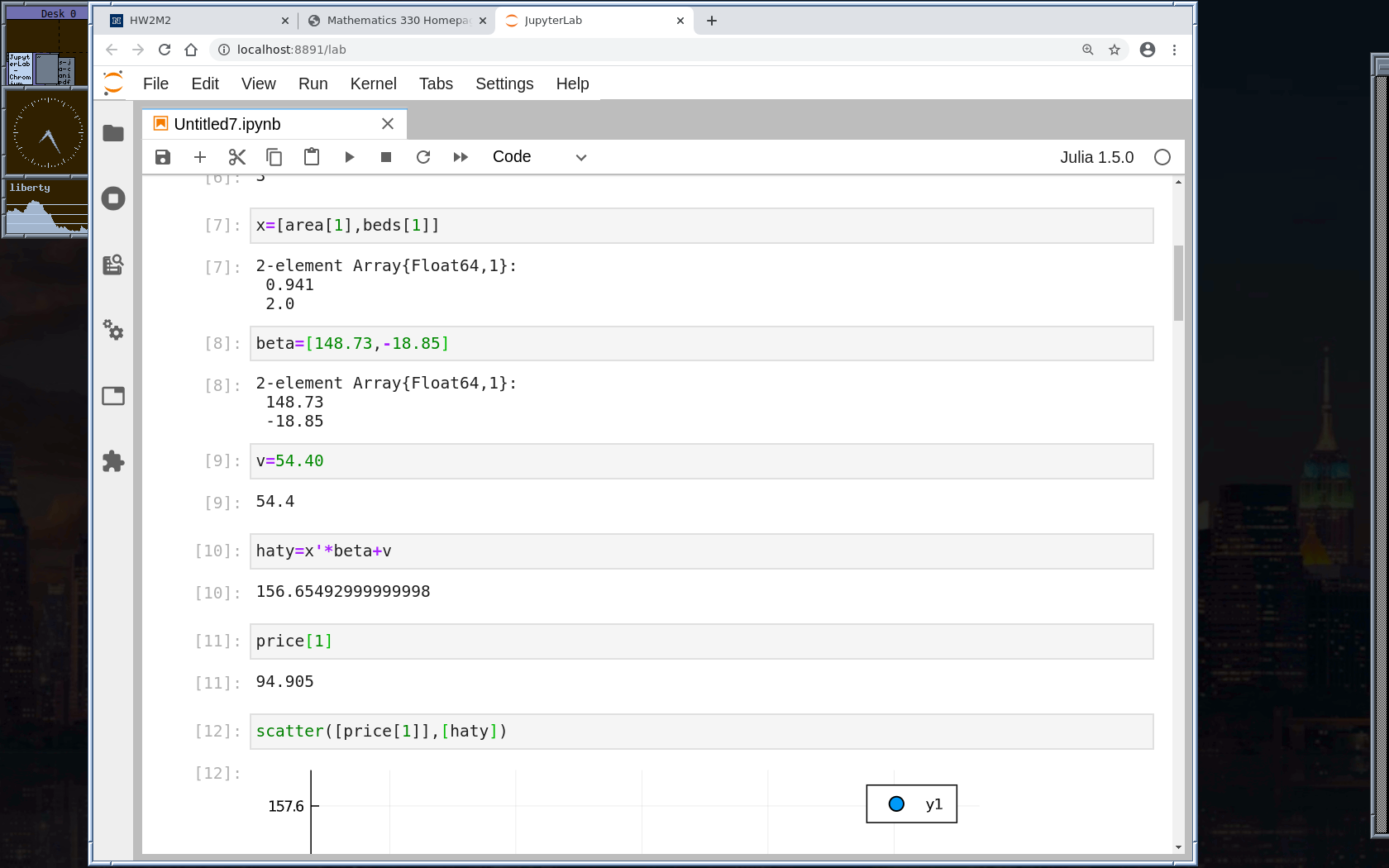Restart the kernel

pos(423,157)
